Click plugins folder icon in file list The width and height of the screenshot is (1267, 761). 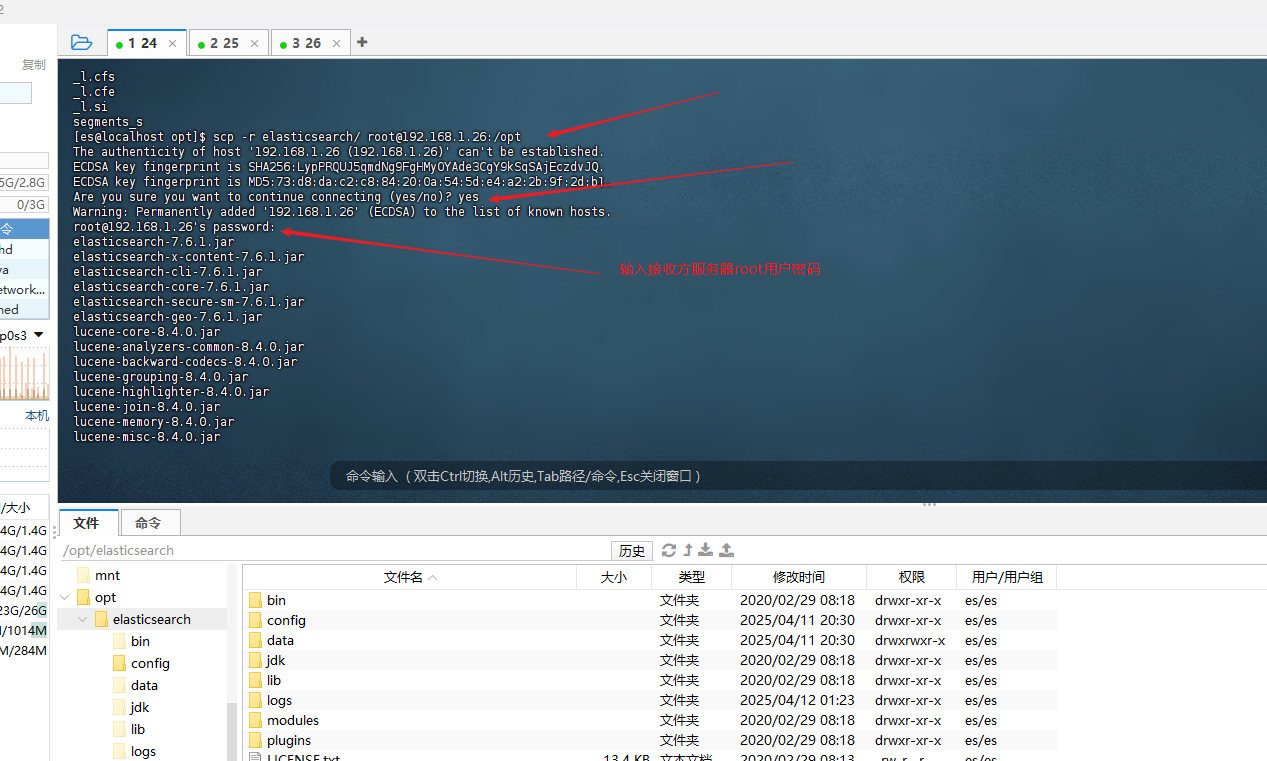pyautogui.click(x=255, y=740)
